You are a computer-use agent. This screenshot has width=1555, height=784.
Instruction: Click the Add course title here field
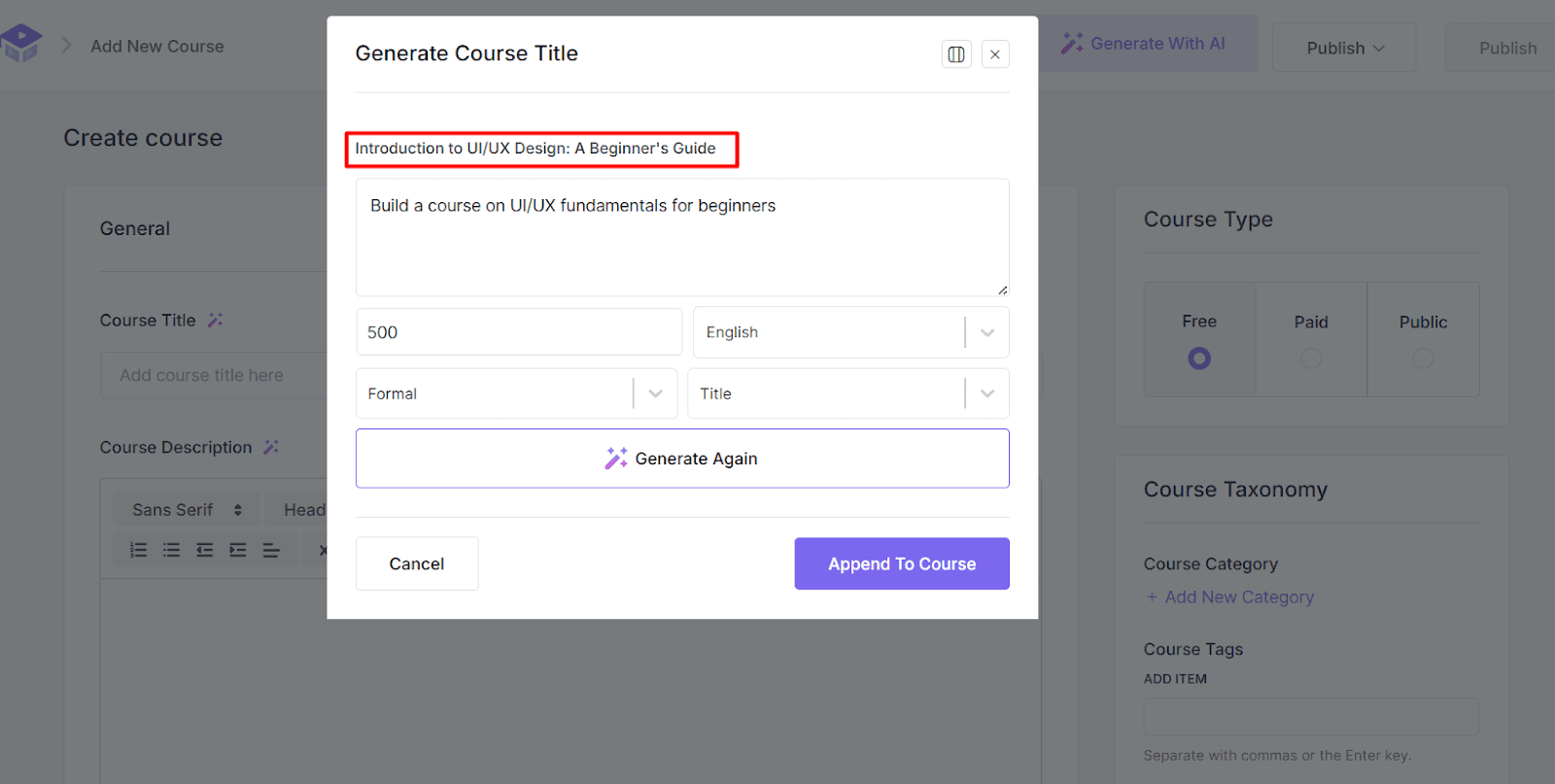pos(214,375)
